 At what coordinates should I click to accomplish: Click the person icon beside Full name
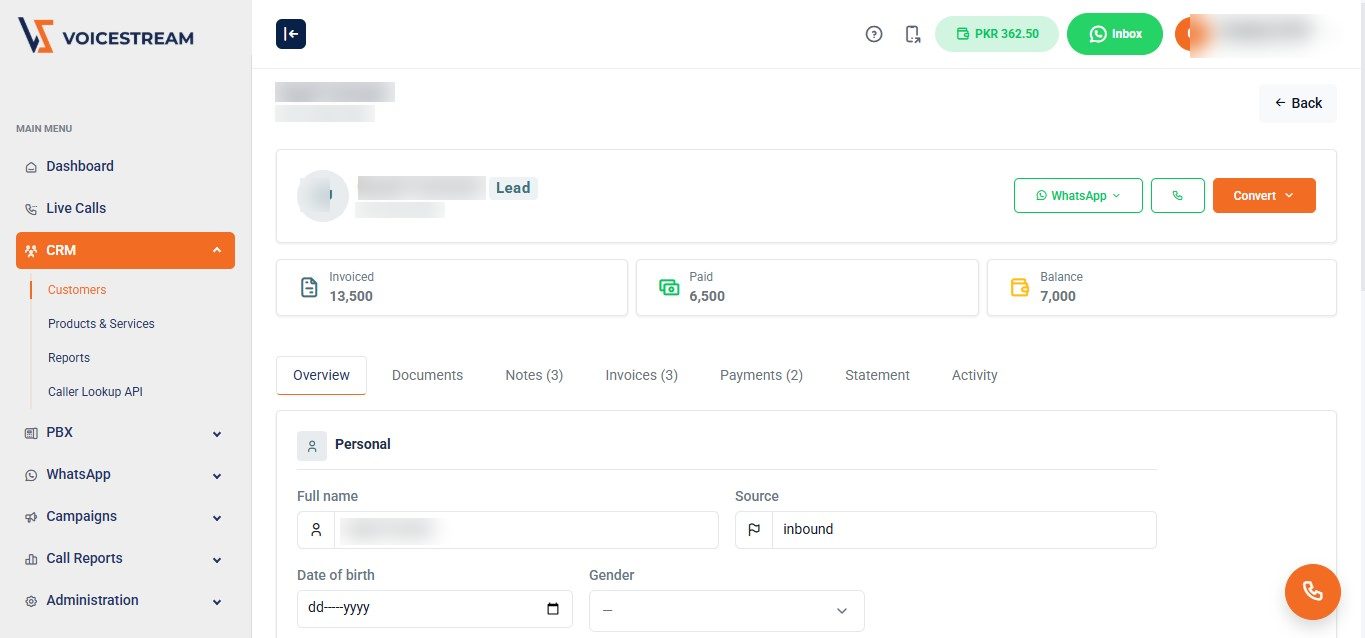316,530
